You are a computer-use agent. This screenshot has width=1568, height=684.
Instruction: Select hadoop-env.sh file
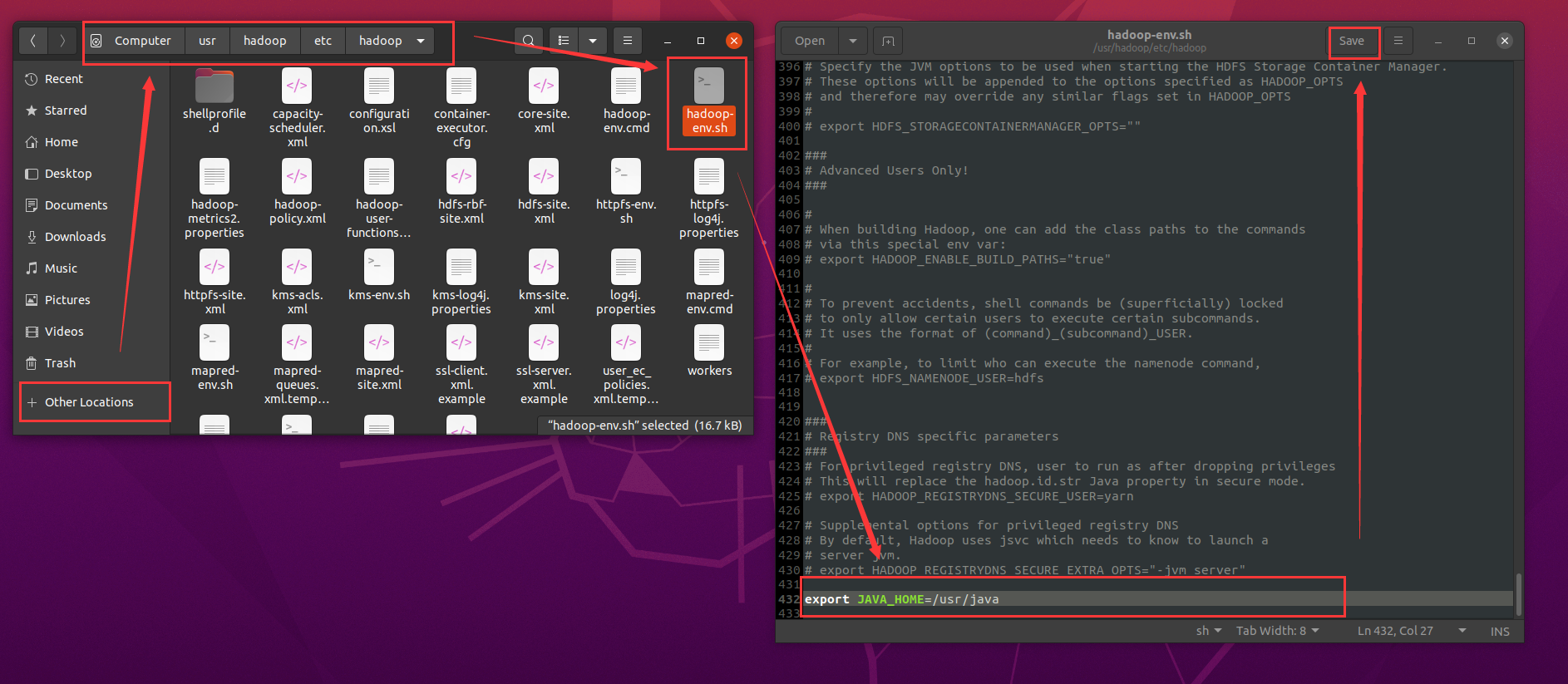[x=709, y=101]
